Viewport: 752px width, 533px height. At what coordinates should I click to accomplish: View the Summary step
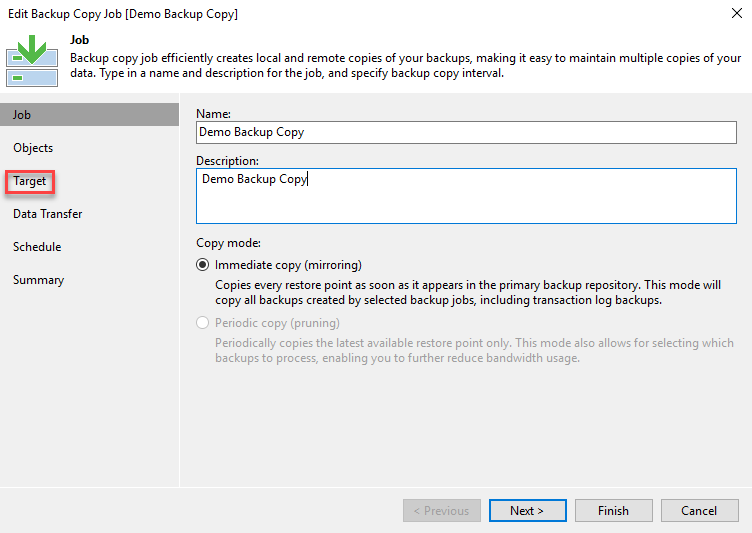click(x=38, y=280)
